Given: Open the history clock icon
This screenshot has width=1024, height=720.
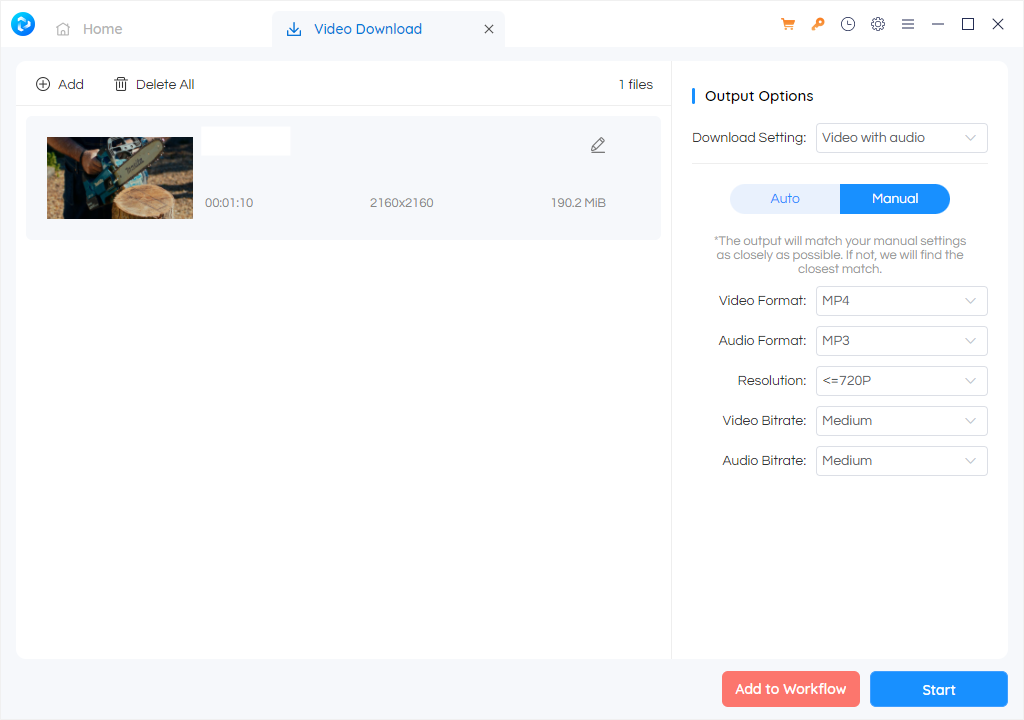Looking at the screenshot, I should pos(848,25).
